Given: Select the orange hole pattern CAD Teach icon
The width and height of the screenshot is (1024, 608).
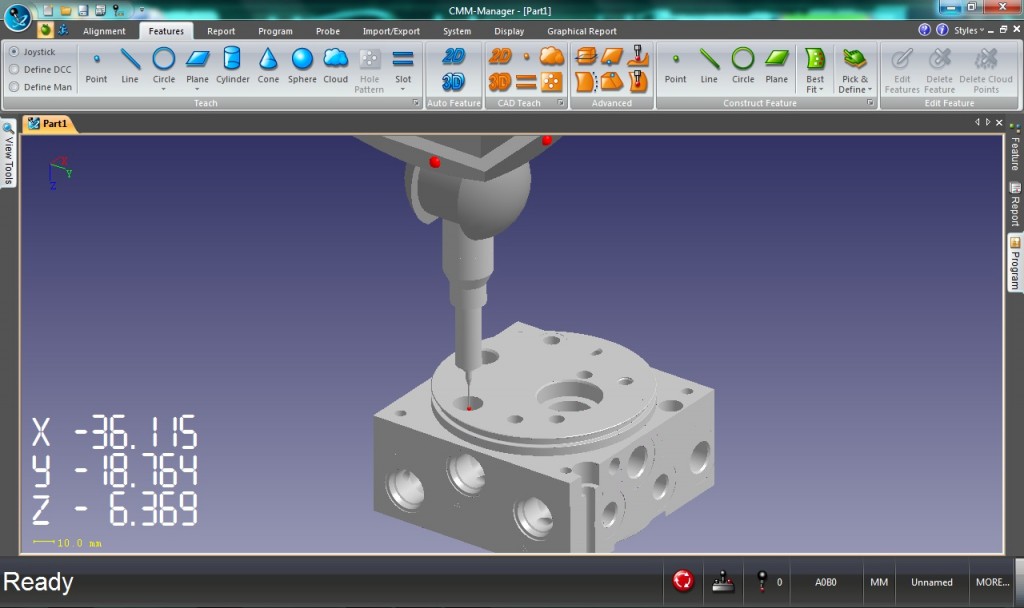Looking at the screenshot, I should 552,82.
